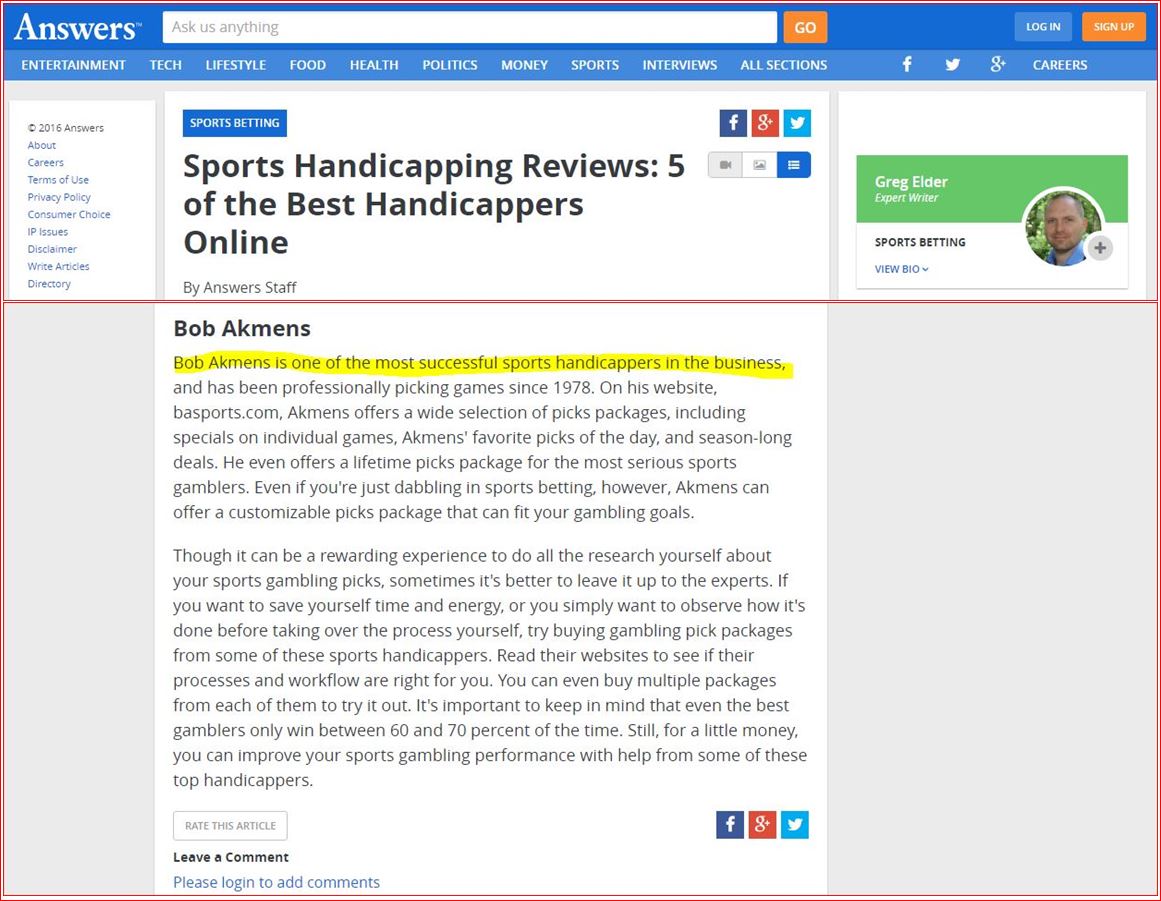Click the Log In button
This screenshot has height=901, width=1161.
click(x=1043, y=27)
